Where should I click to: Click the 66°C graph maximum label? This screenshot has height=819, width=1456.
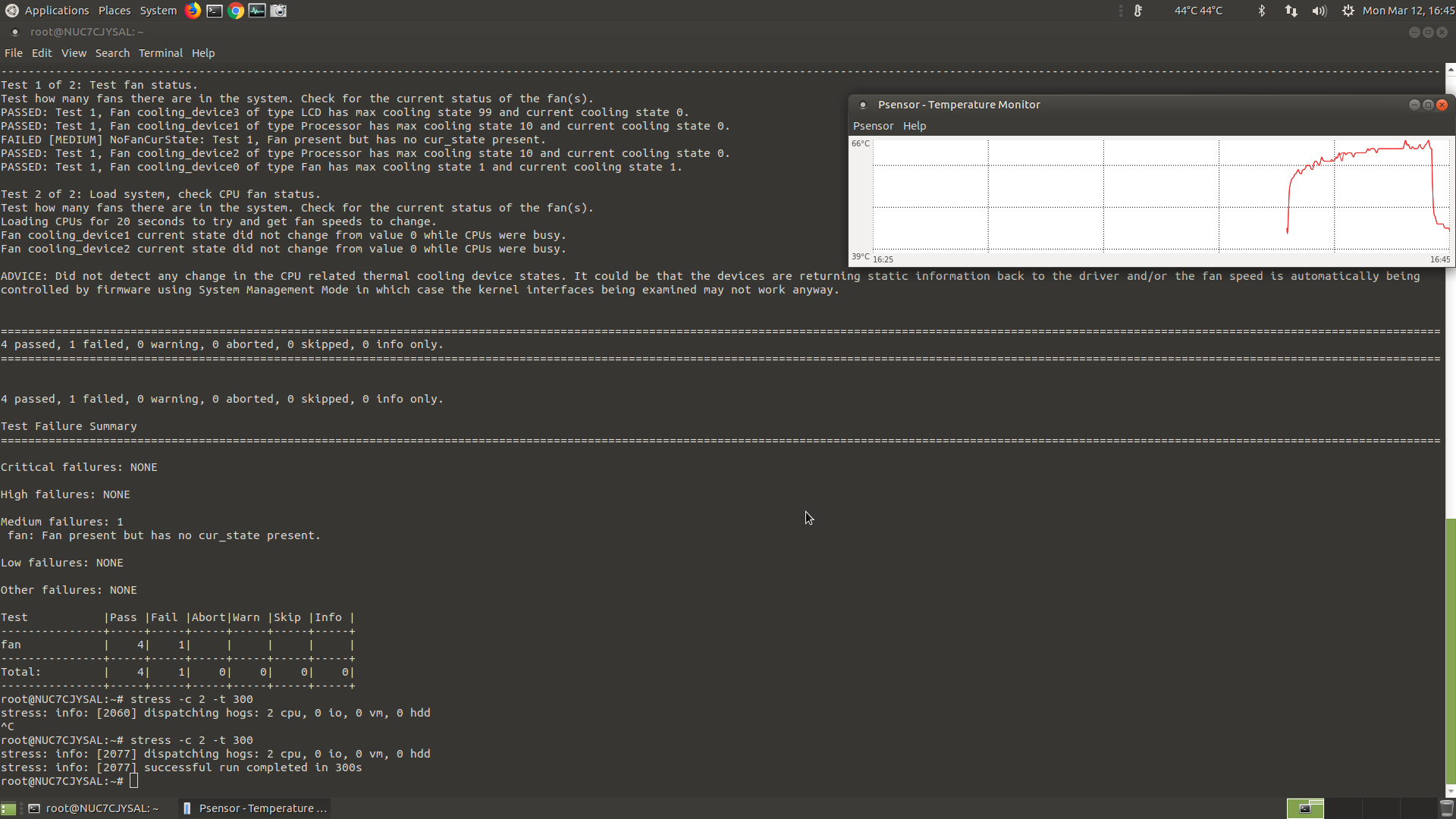click(860, 143)
